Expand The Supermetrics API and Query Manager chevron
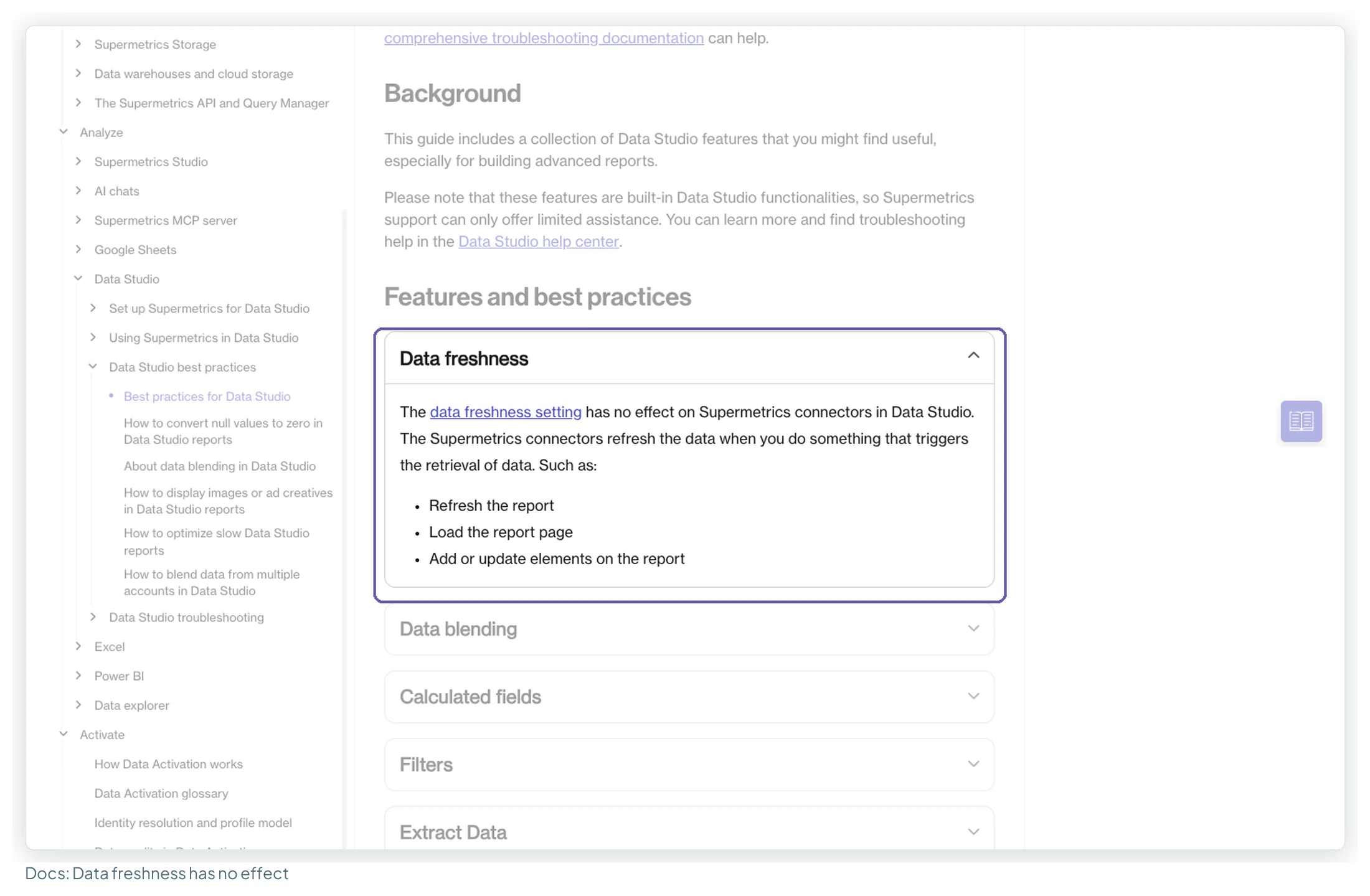Viewport: 1370px width, 896px height. 78,102
